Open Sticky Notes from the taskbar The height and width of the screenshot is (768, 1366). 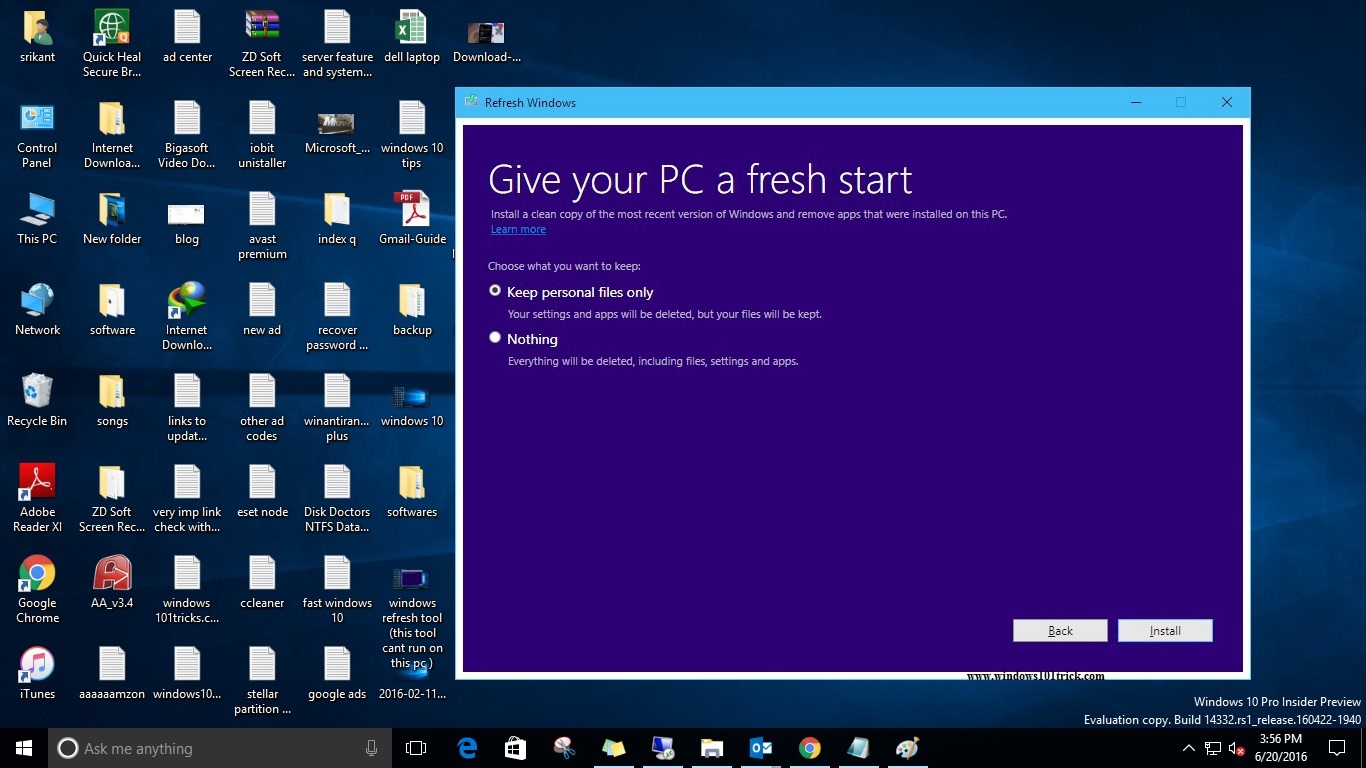(x=613, y=748)
